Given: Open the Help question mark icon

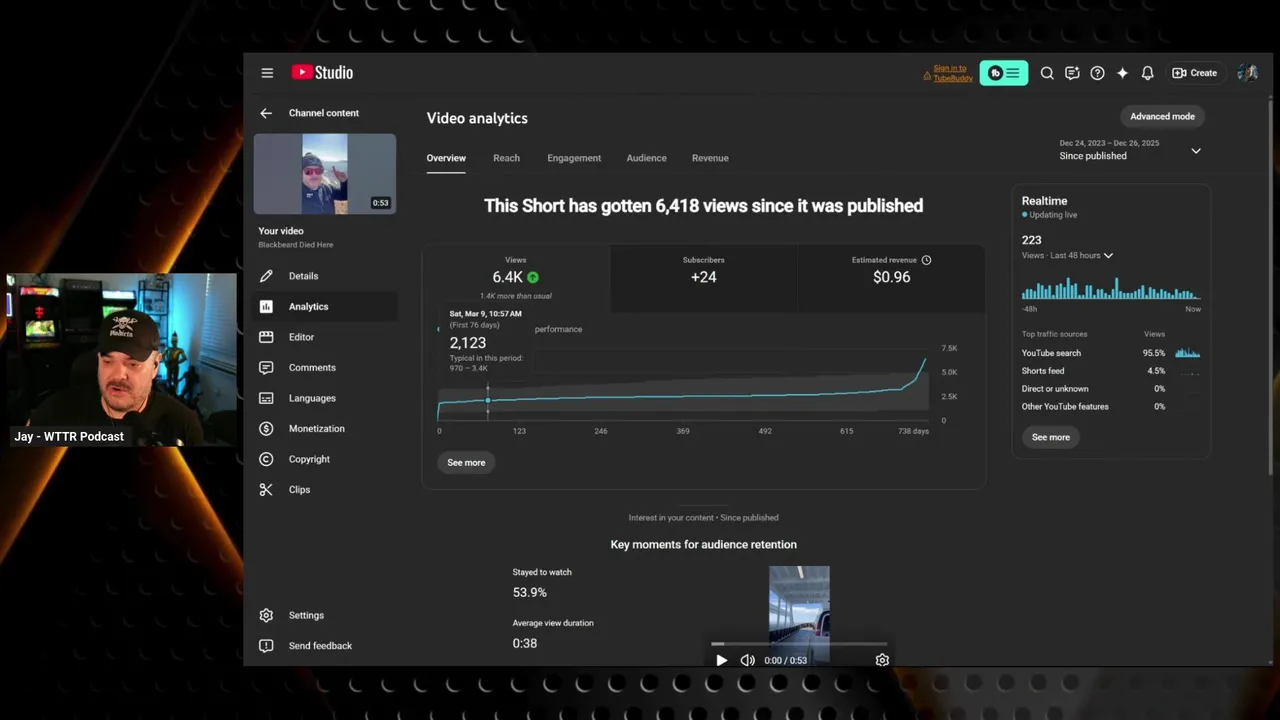Looking at the screenshot, I should pos(1097,73).
